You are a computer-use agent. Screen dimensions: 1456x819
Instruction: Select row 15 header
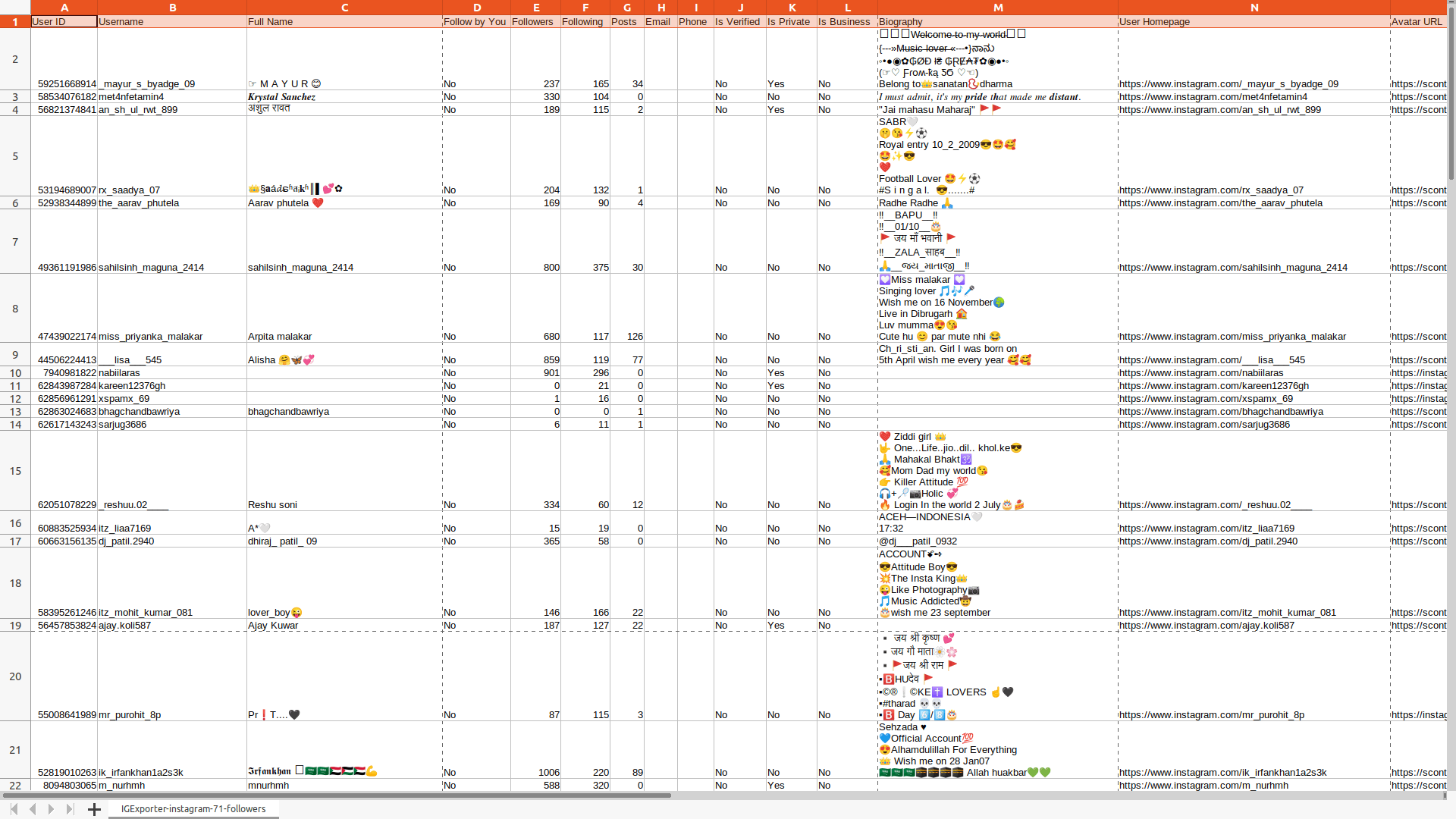pyautogui.click(x=15, y=471)
